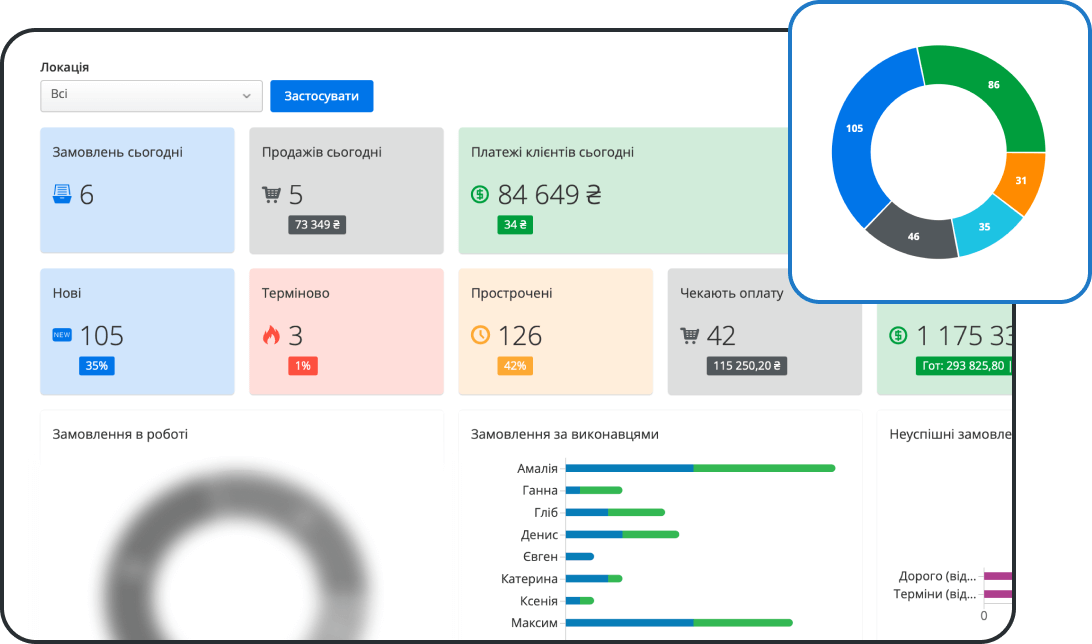Click the 42% badge under Прострочені
The width and height of the screenshot is (1092, 644).
tap(515, 366)
